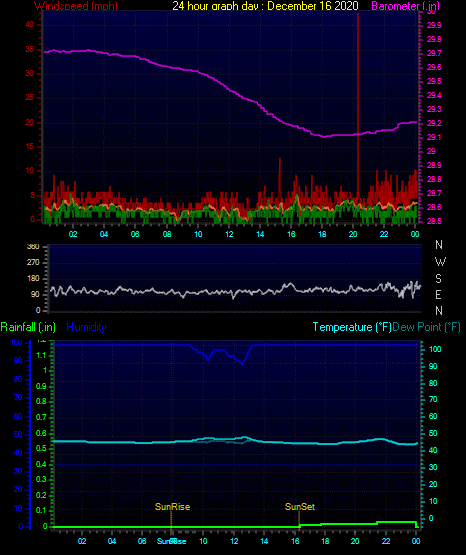Image resolution: width=466 pixels, height=555 pixels.
Task: Click the 18 hour tick on bottom graph
Action: tap(325, 541)
